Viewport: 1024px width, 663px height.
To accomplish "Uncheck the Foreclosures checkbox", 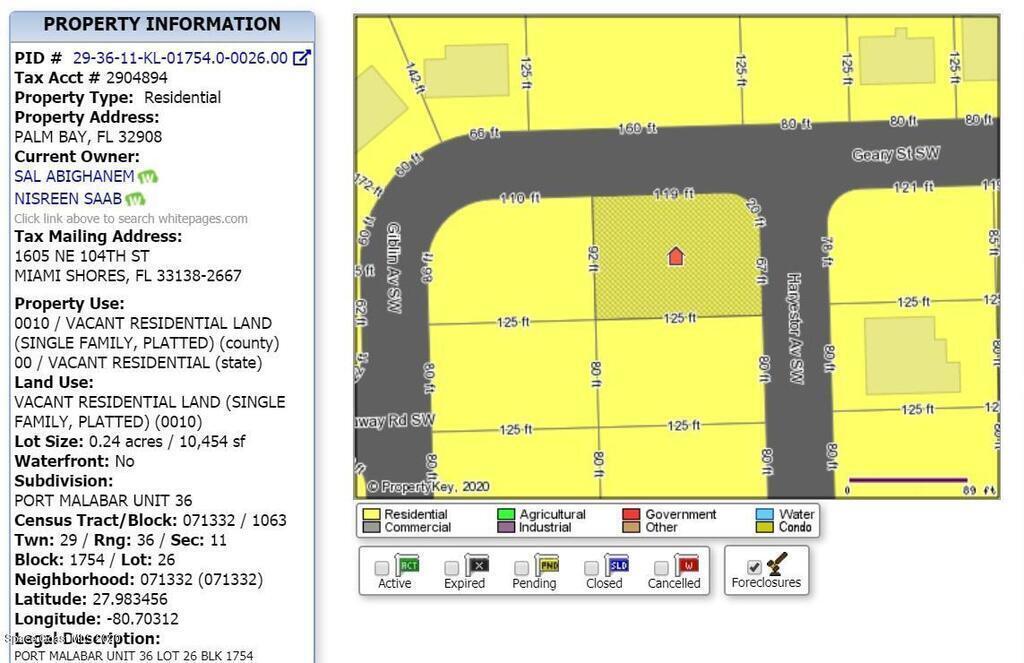I will pyautogui.click(x=754, y=567).
